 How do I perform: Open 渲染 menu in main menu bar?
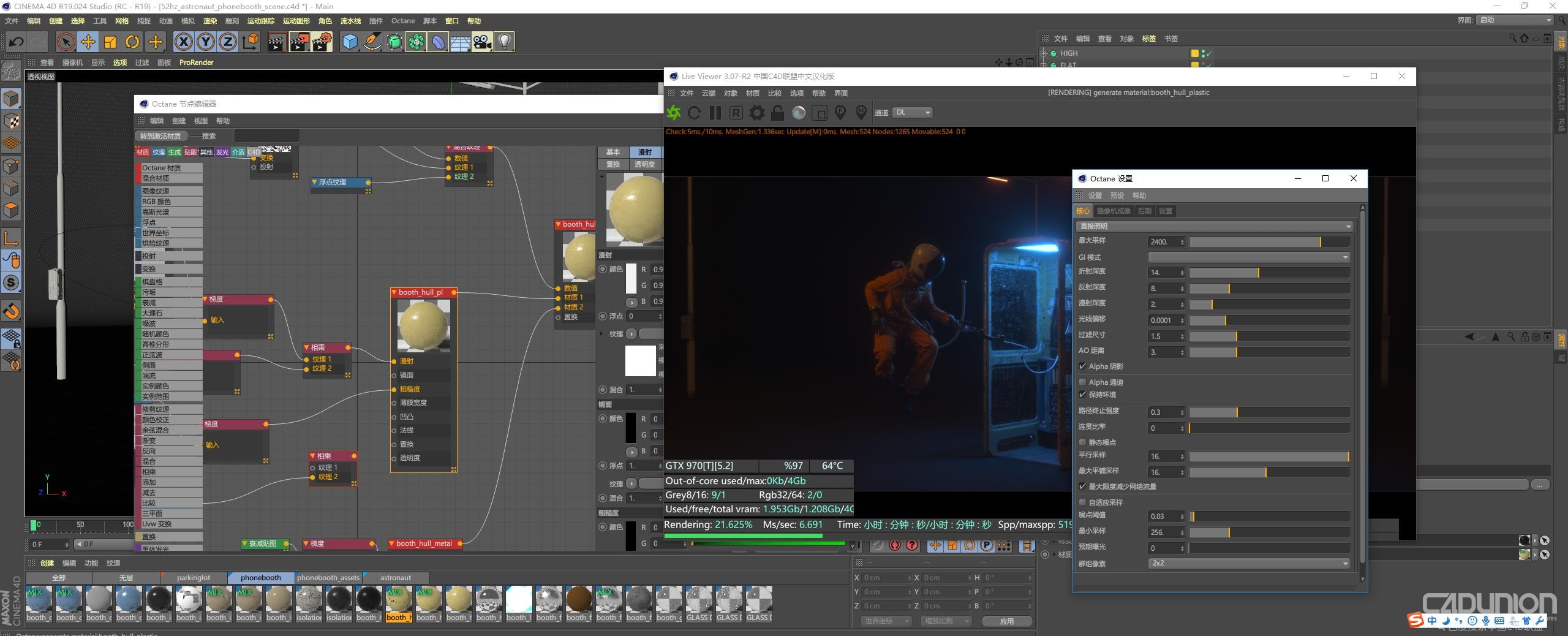(210, 21)
